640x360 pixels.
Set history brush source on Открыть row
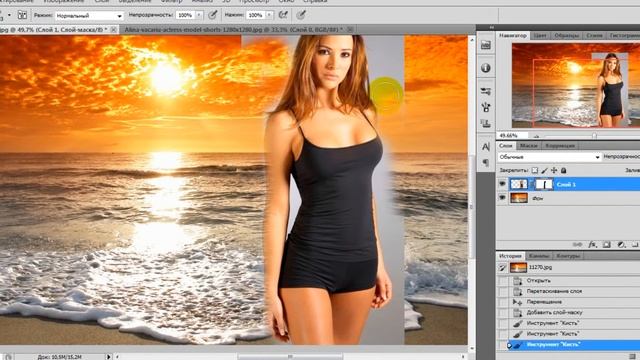click(502, 281)
